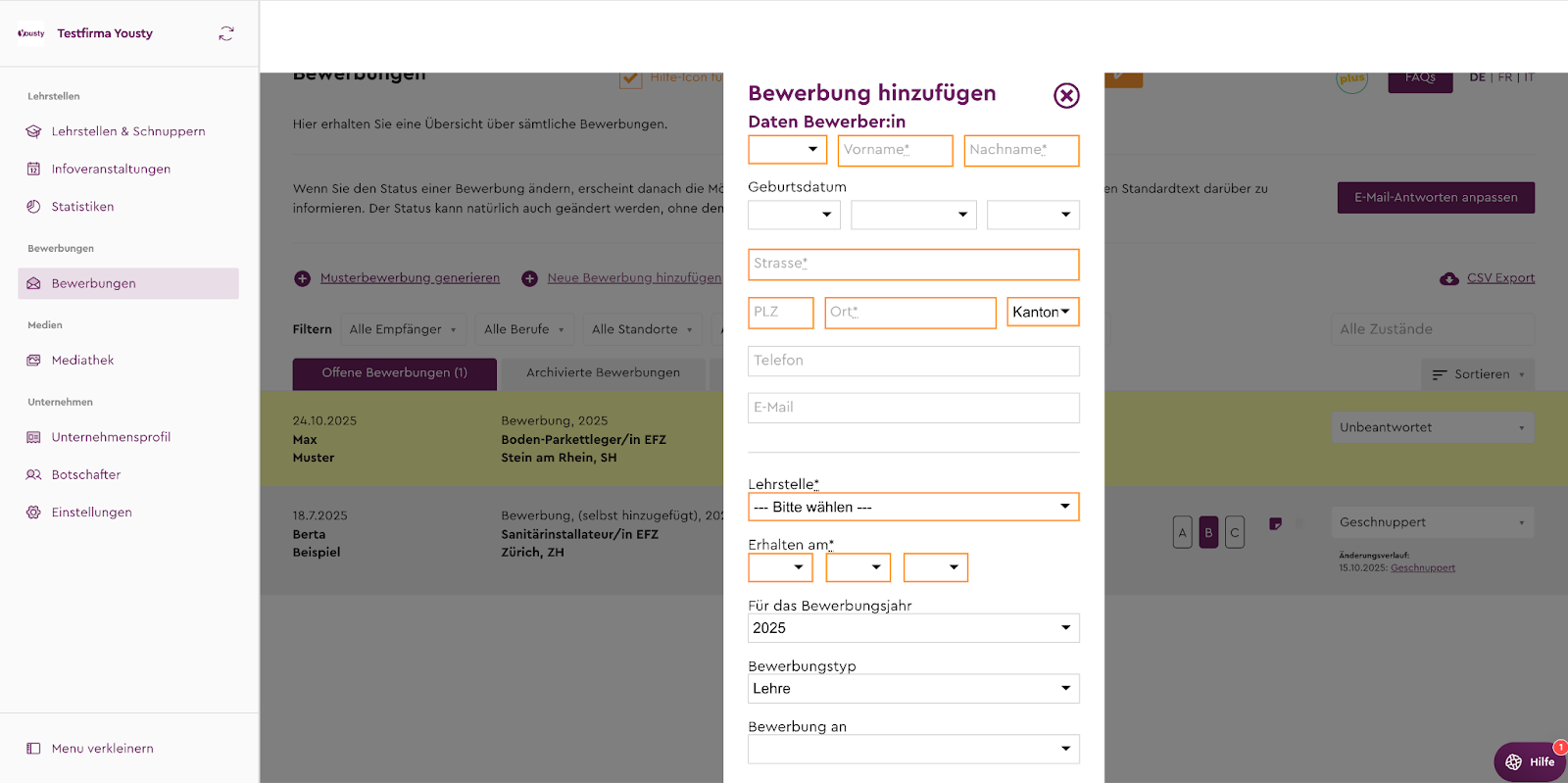Image resolution: width=1568 pixels, height=783 pixels.
Task: Switch to the Archivierte Bewerbungen tab
Action: click(603, 373)
